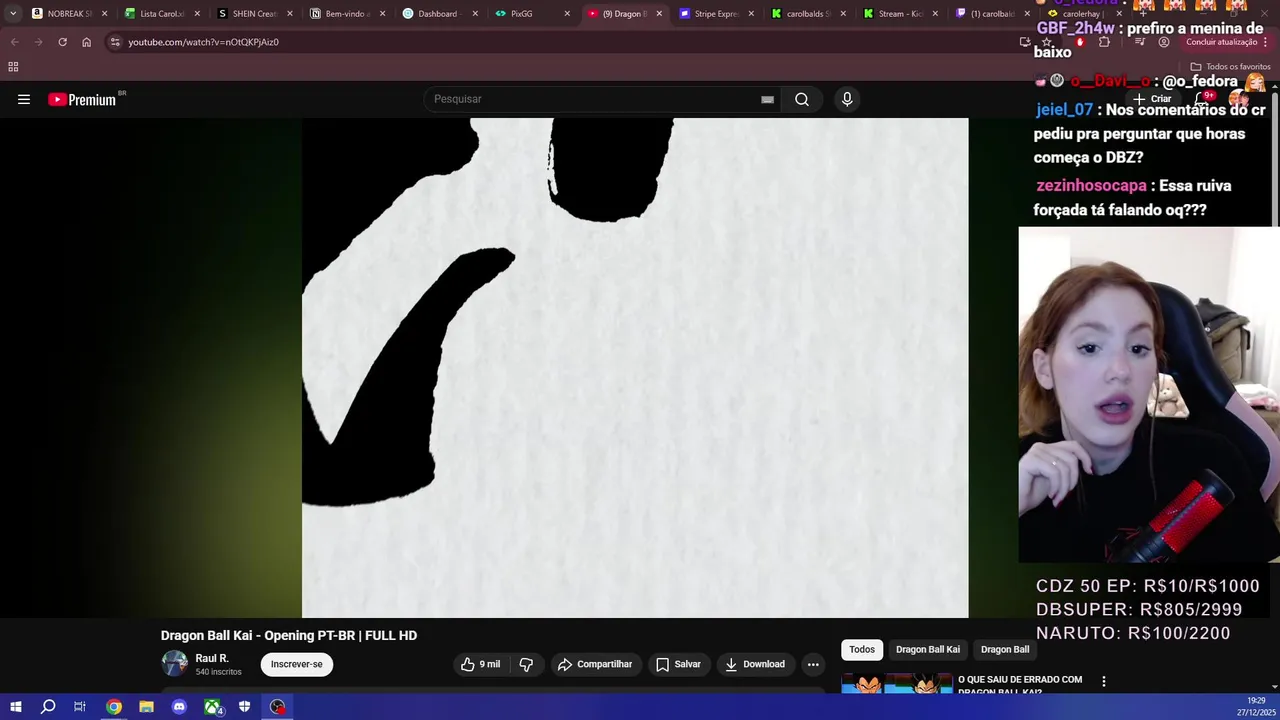Open the YouTube guide hamburger menu
This screenshot has width=1280, height=720.
[24, 99]
